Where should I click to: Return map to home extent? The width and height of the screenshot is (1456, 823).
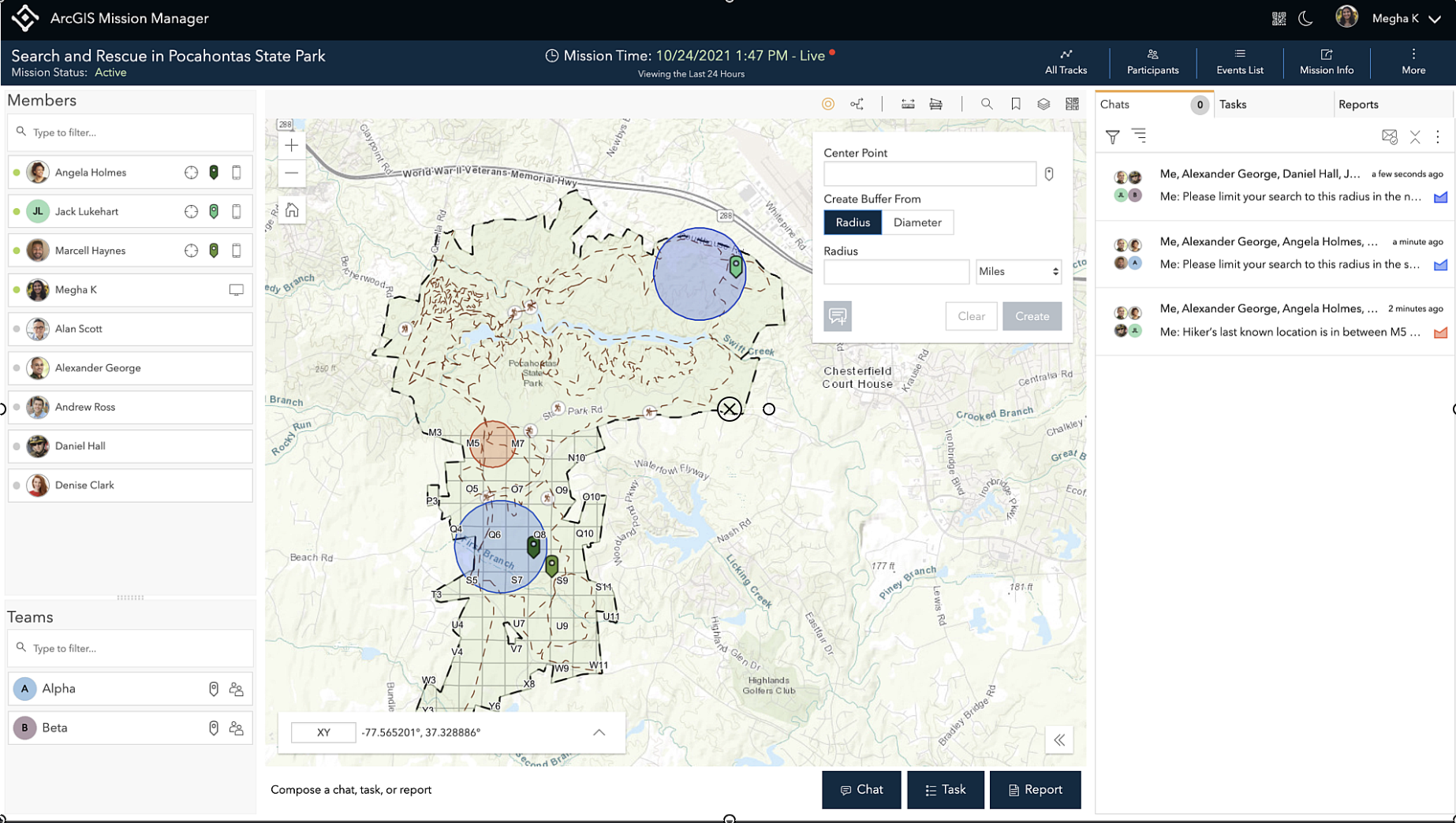292,210
